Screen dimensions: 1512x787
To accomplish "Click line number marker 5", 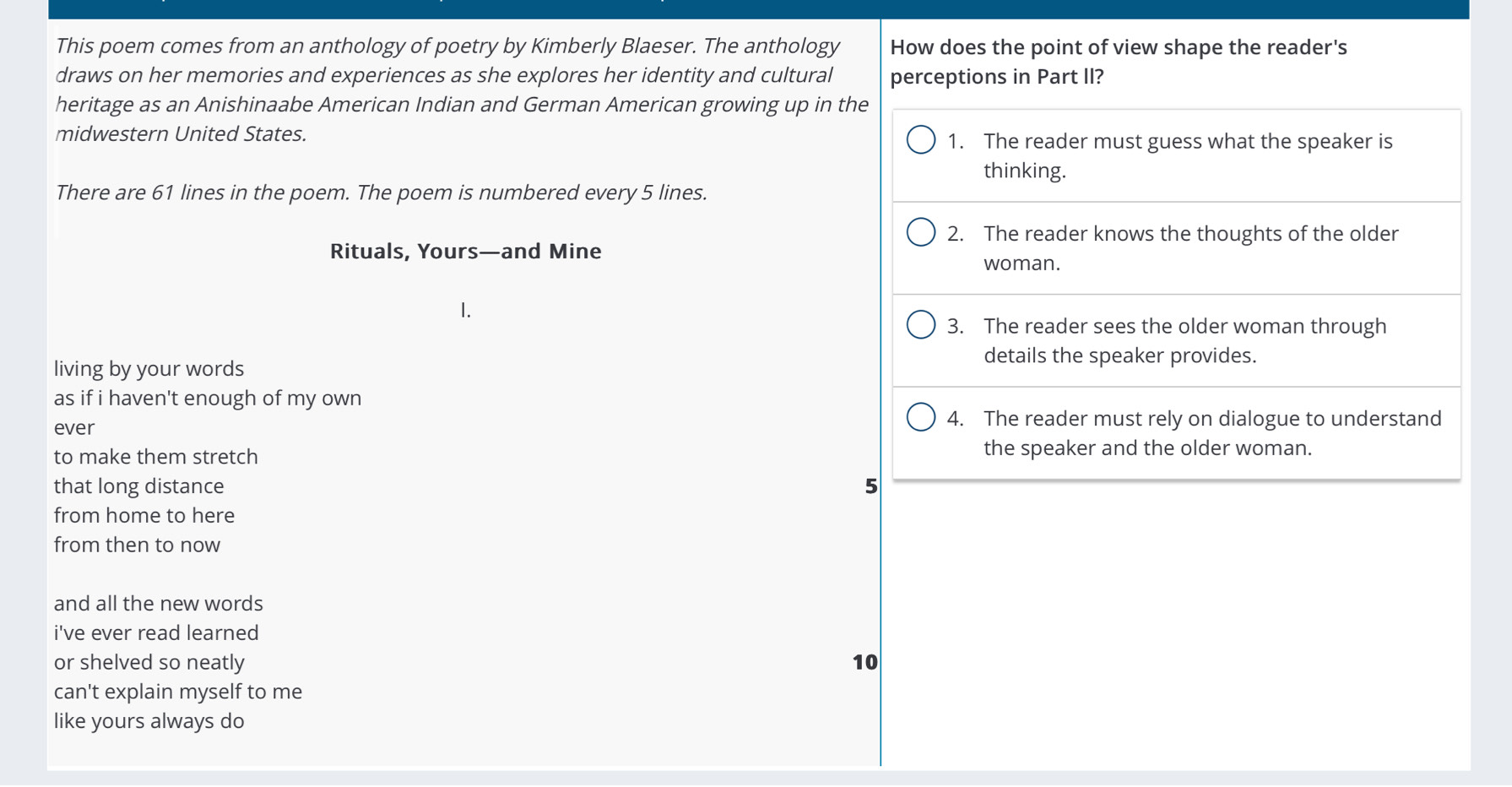I will click(x=870, y=486).
